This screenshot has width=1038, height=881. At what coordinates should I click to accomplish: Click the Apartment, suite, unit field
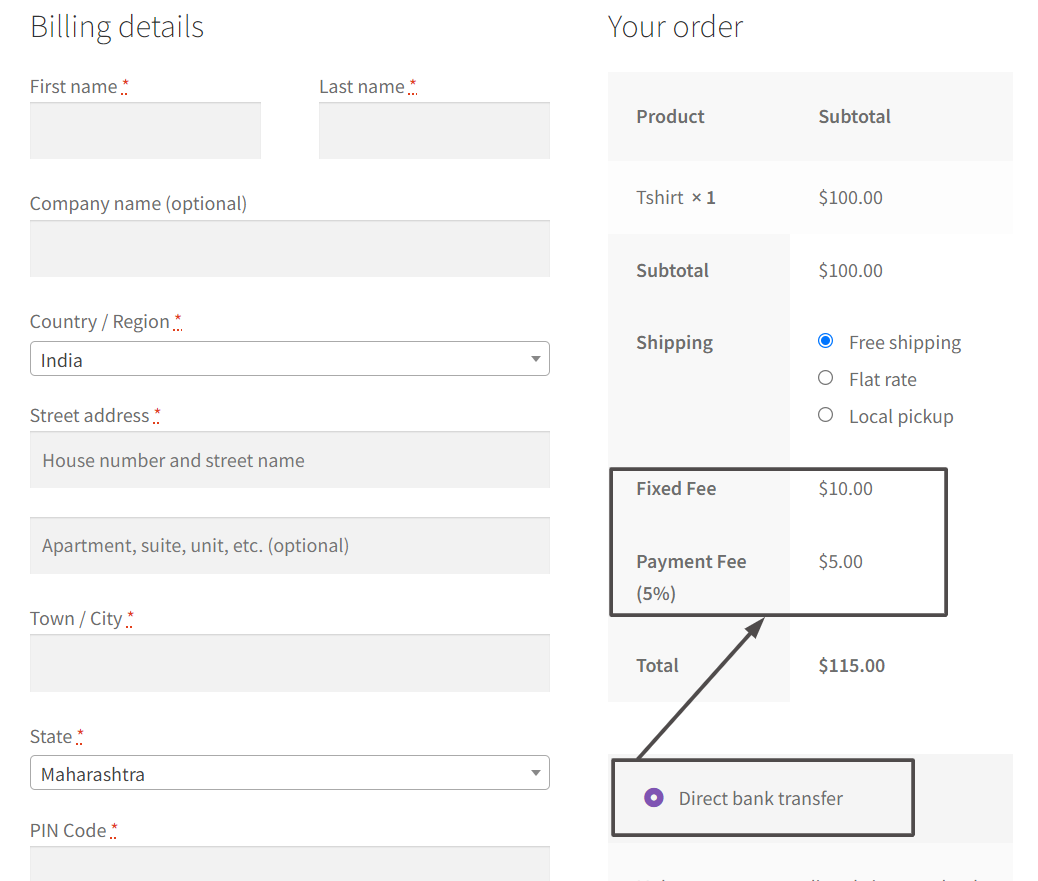(x=289, y=545)
